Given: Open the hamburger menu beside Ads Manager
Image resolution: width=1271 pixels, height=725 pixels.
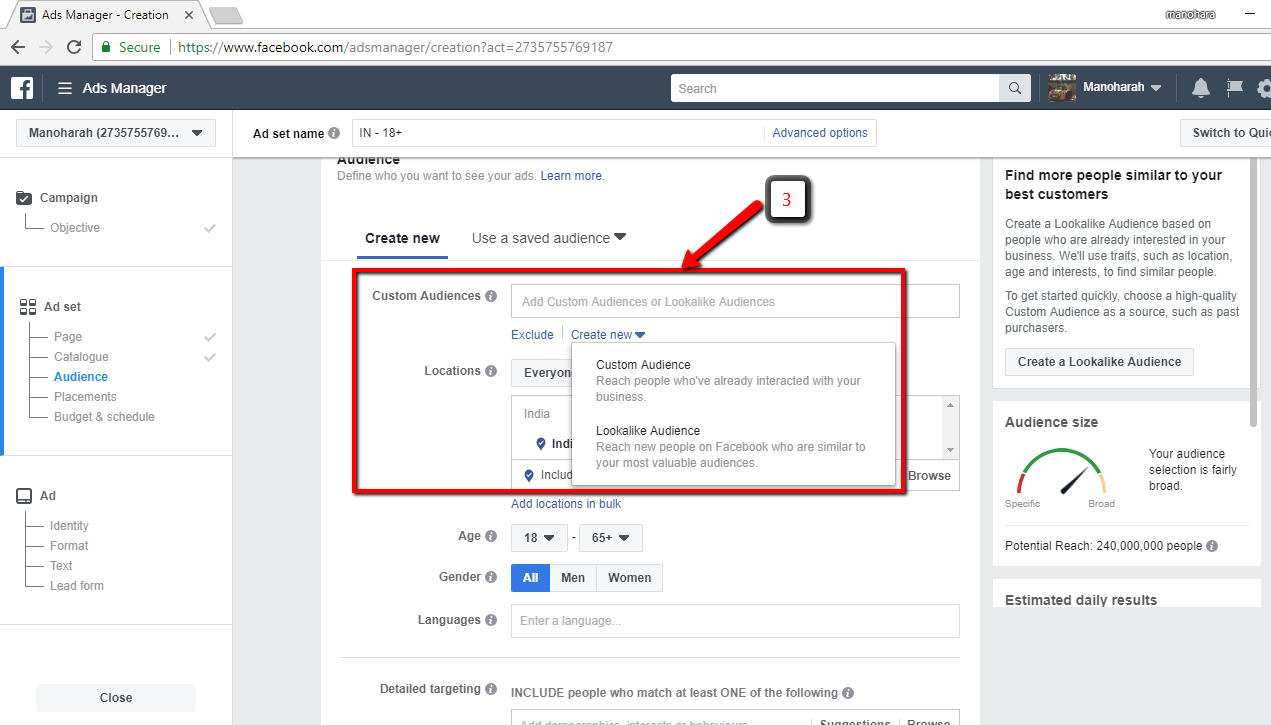Looking at the screenshot, I should [65, 88].
